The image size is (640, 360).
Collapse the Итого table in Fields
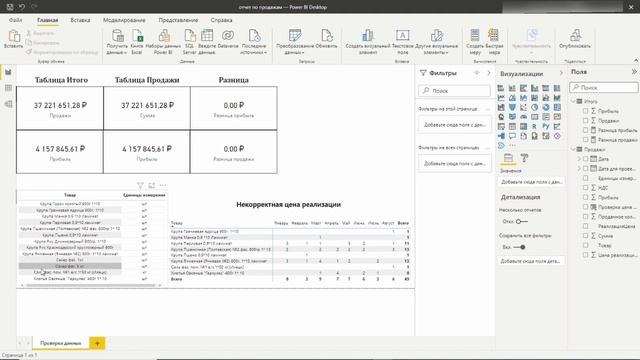[573, 101]
